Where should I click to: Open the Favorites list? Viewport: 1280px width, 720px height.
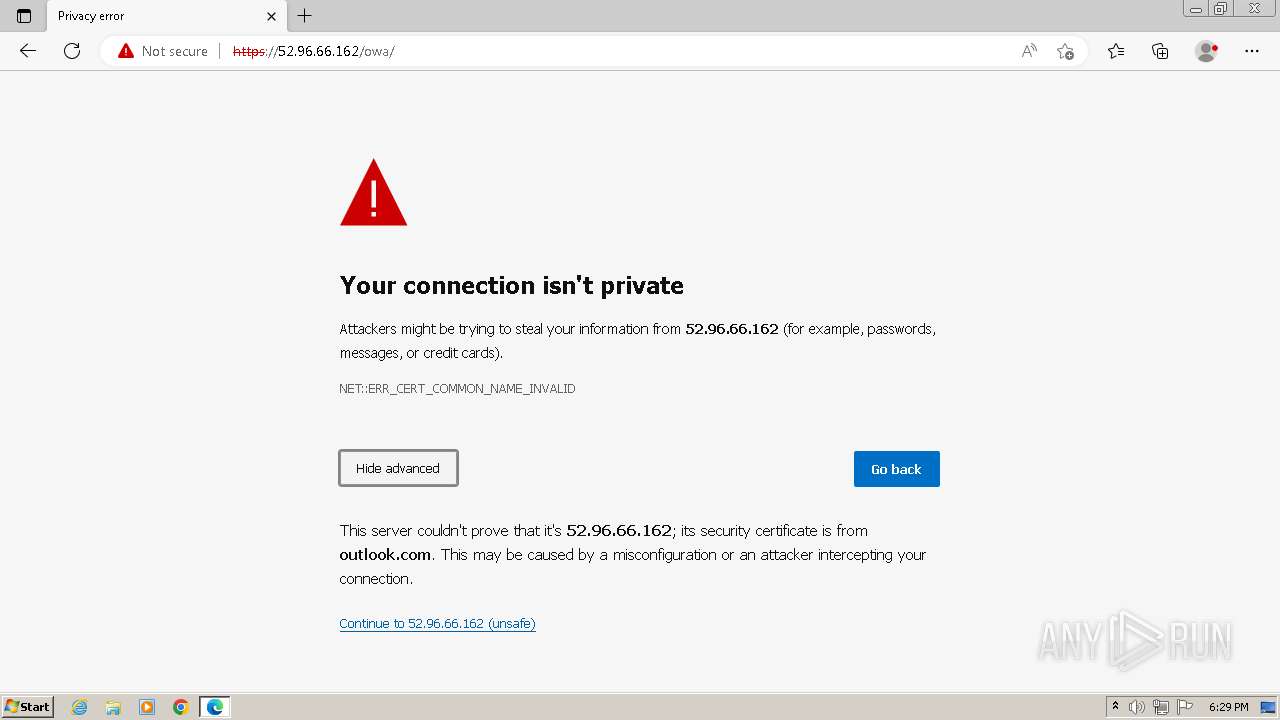click(1116, 51)
